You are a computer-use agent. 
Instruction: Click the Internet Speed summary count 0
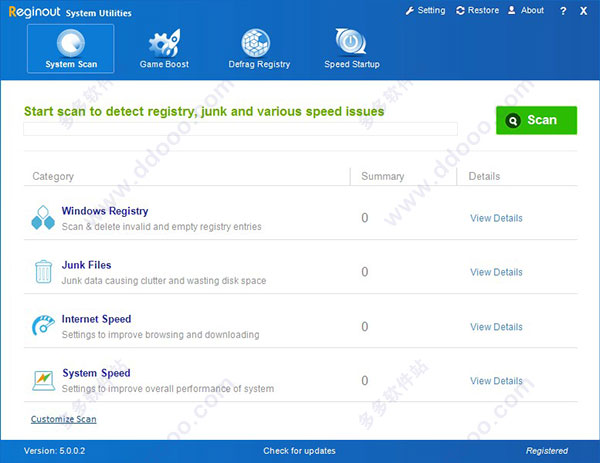click(x=365, y=326)
